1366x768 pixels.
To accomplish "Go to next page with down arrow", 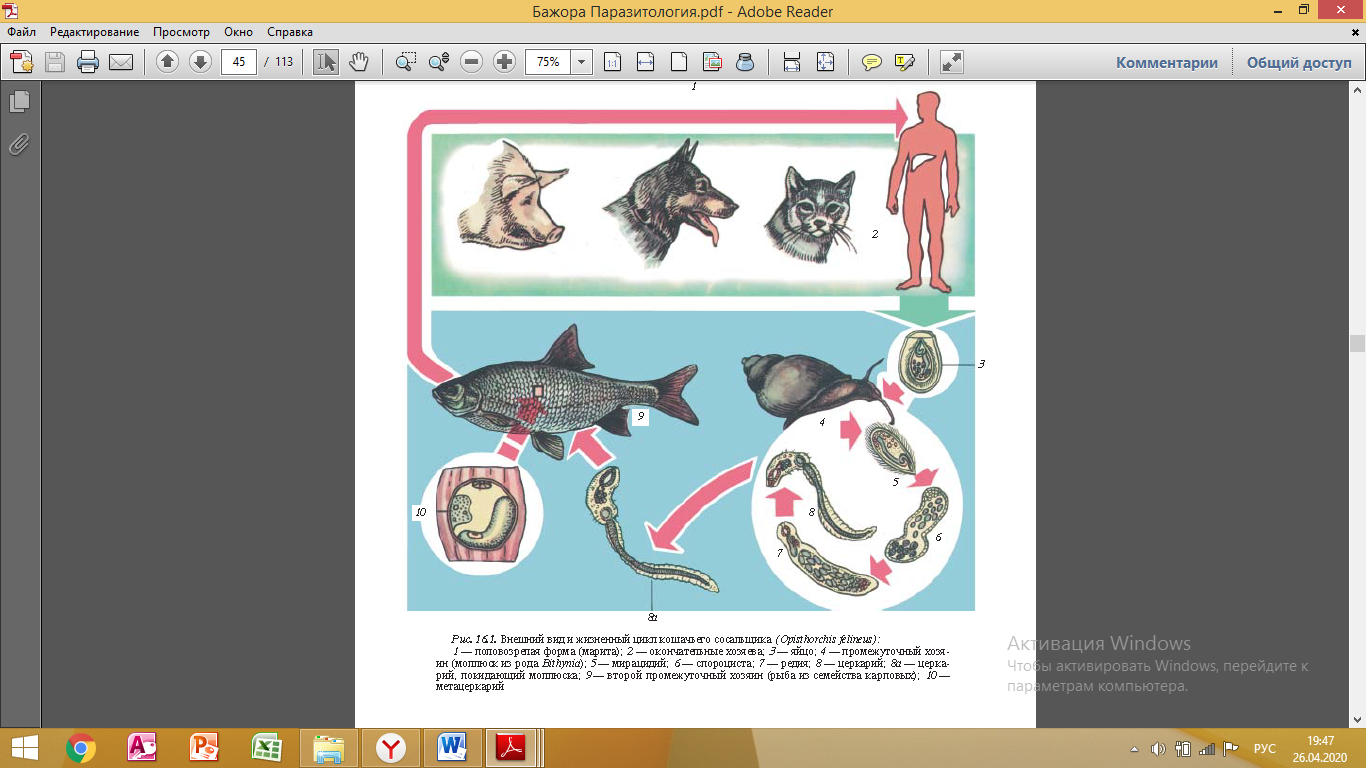I will pyautogui.click(x=200, y=62).
